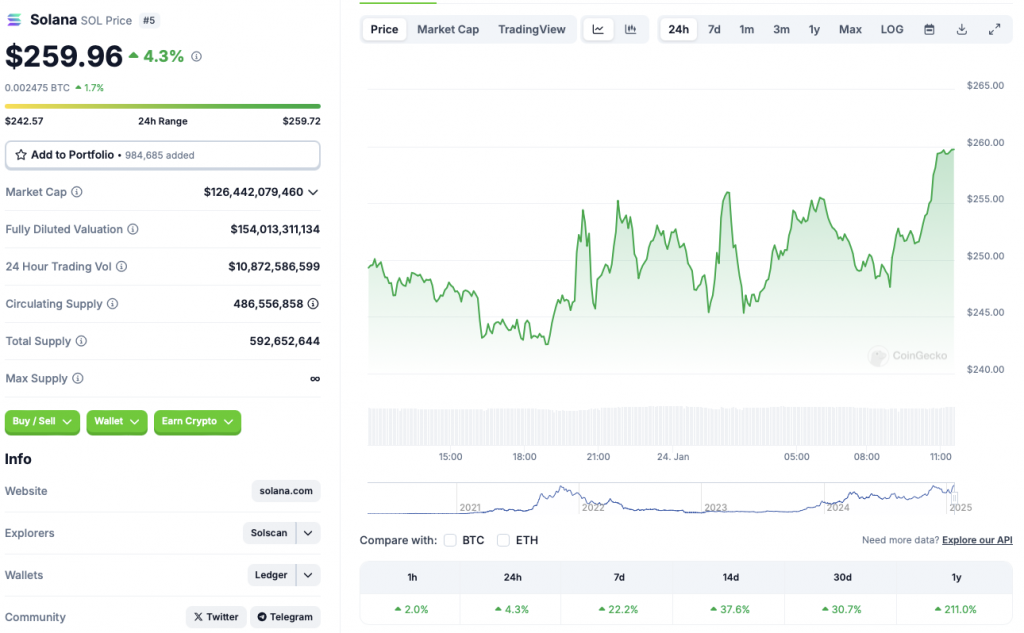Expand chart to fullscreen via expand icon
Viewport: 1024px width, 633px height.
pos(994,29)
